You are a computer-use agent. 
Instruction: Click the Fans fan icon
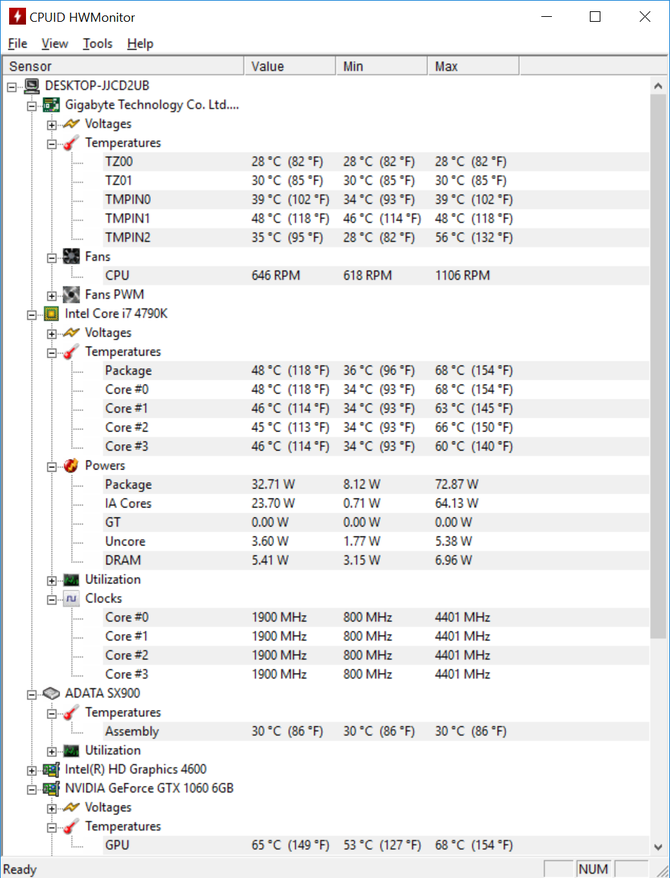pyautogui.click(x=71, y=257)
